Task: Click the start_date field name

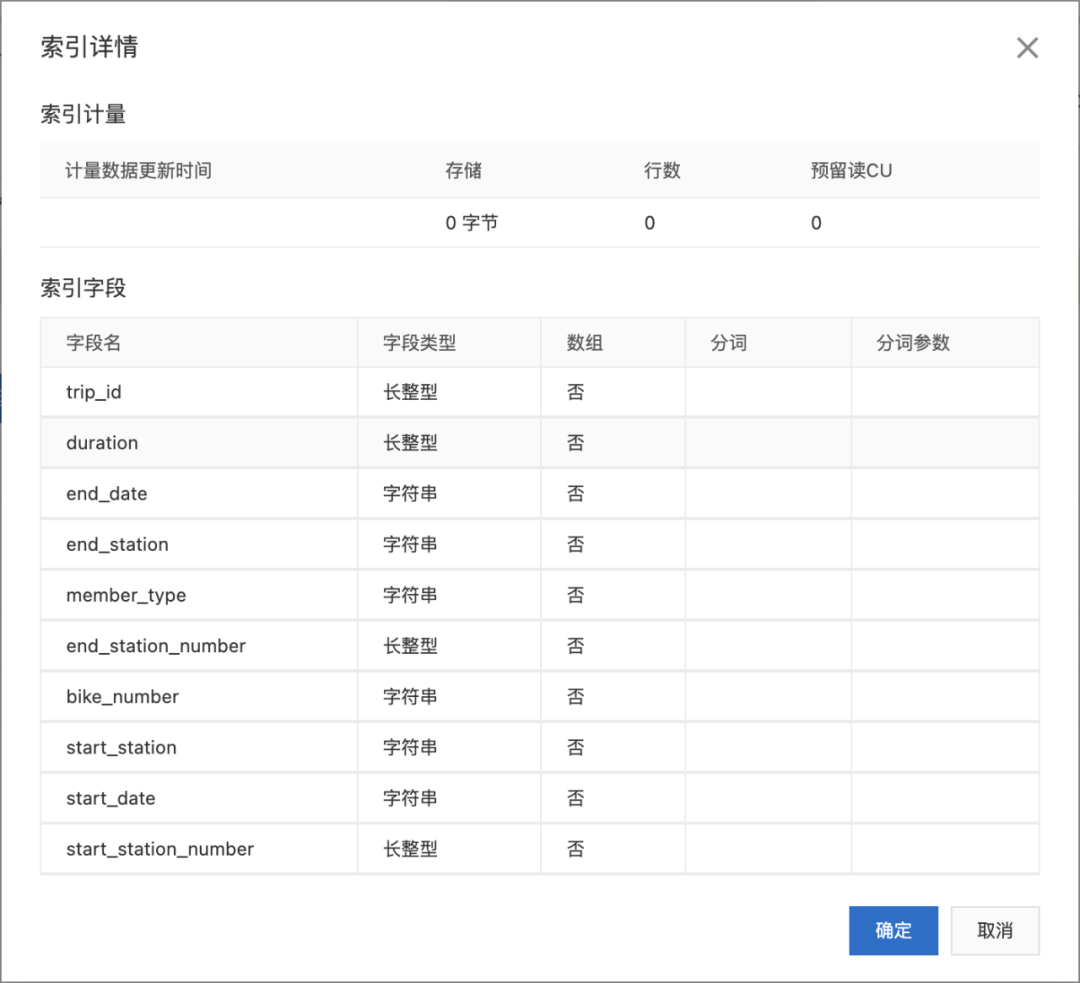Action: click(110, 799)
